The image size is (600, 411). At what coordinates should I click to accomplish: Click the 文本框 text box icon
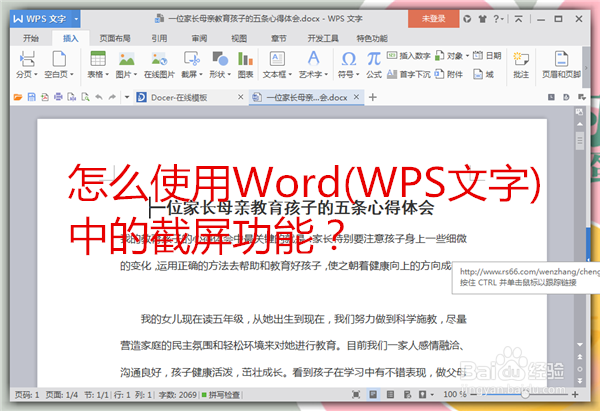[x=277, y=59]
